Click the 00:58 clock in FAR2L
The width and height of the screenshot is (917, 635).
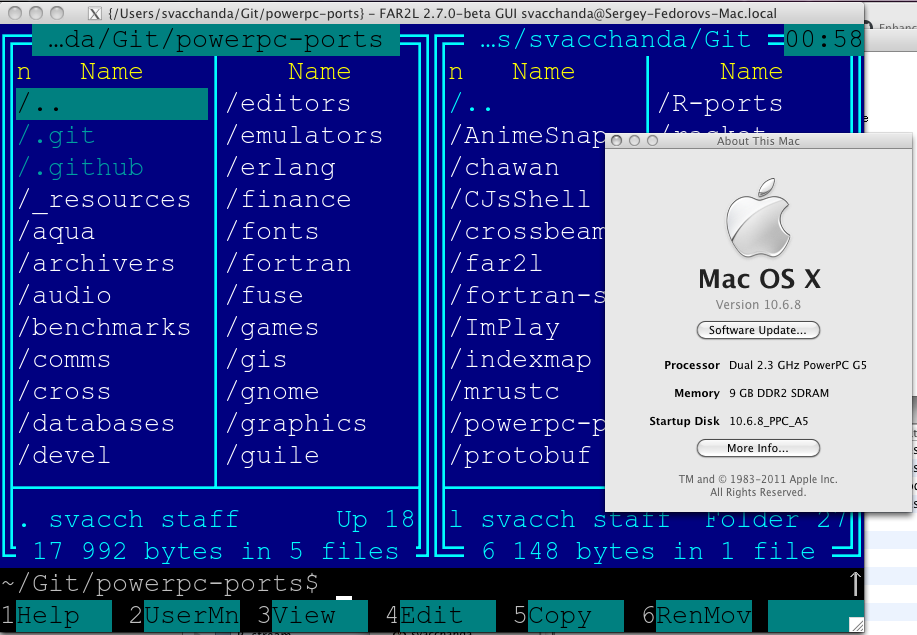tap(823, 40)
